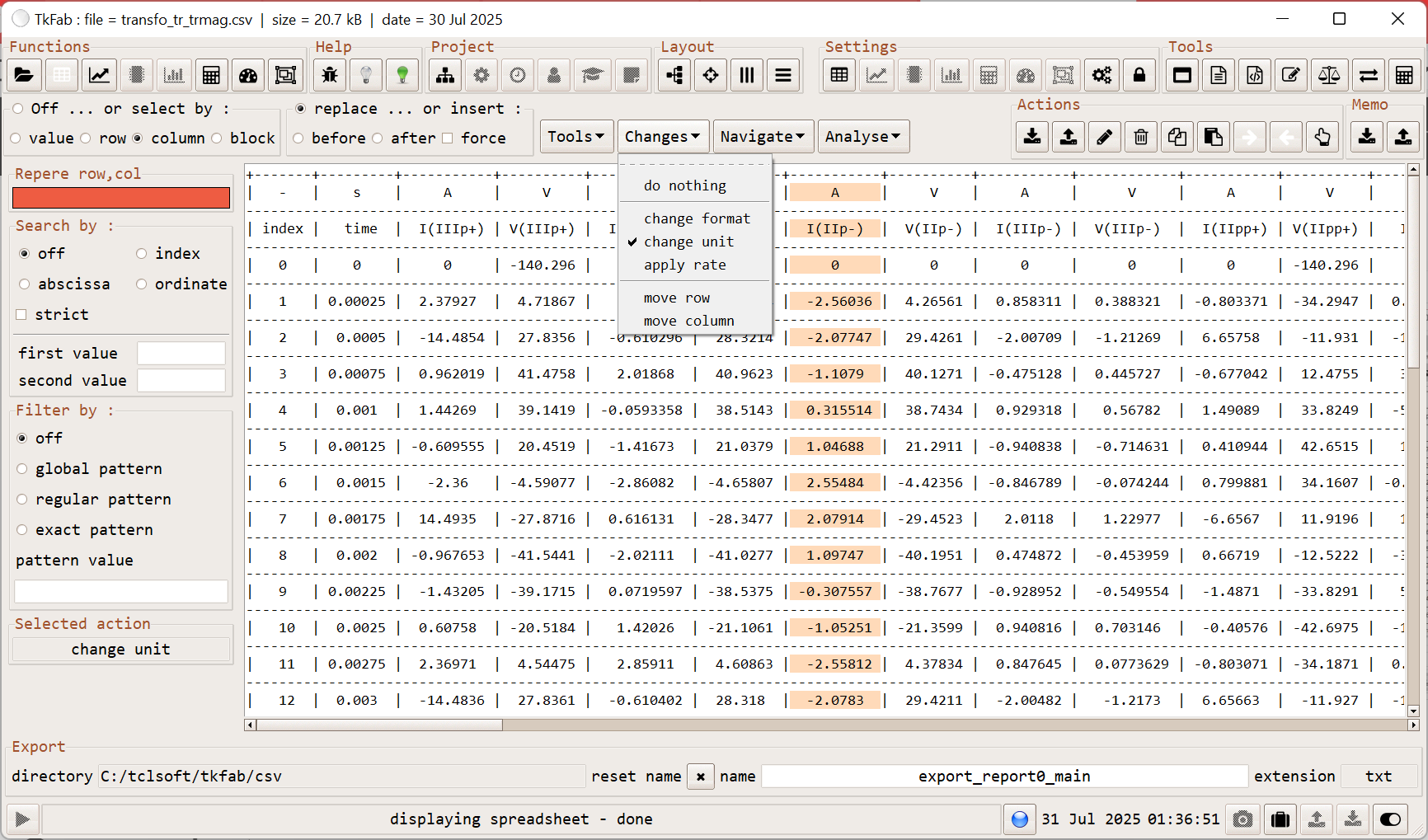Click the green light bulb icon
The image size is (1428, 840).
pyautogui.click(x=402, y=76)
